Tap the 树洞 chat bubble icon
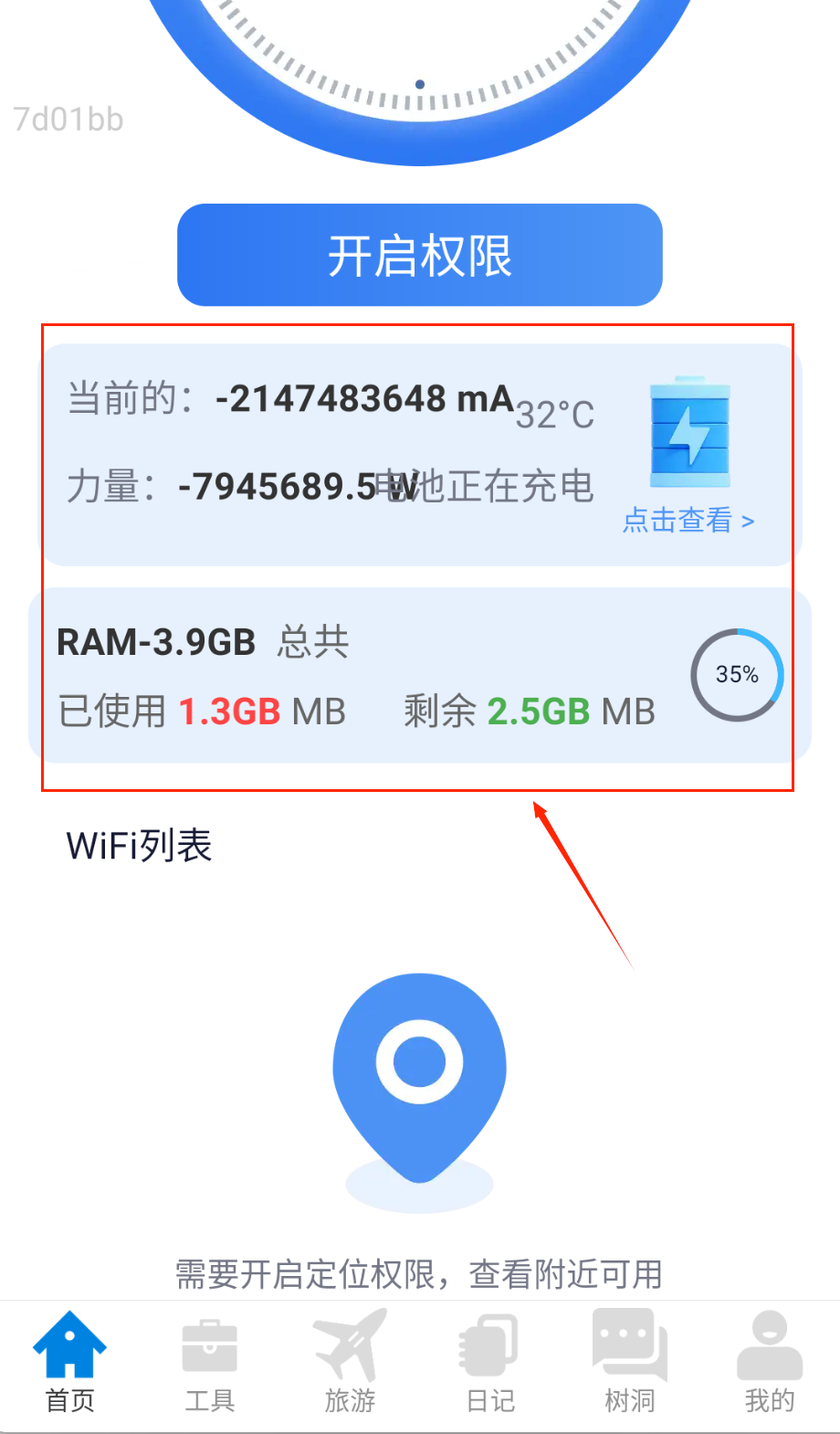Screen dimensions: 840x1434 coord(630,1344)
